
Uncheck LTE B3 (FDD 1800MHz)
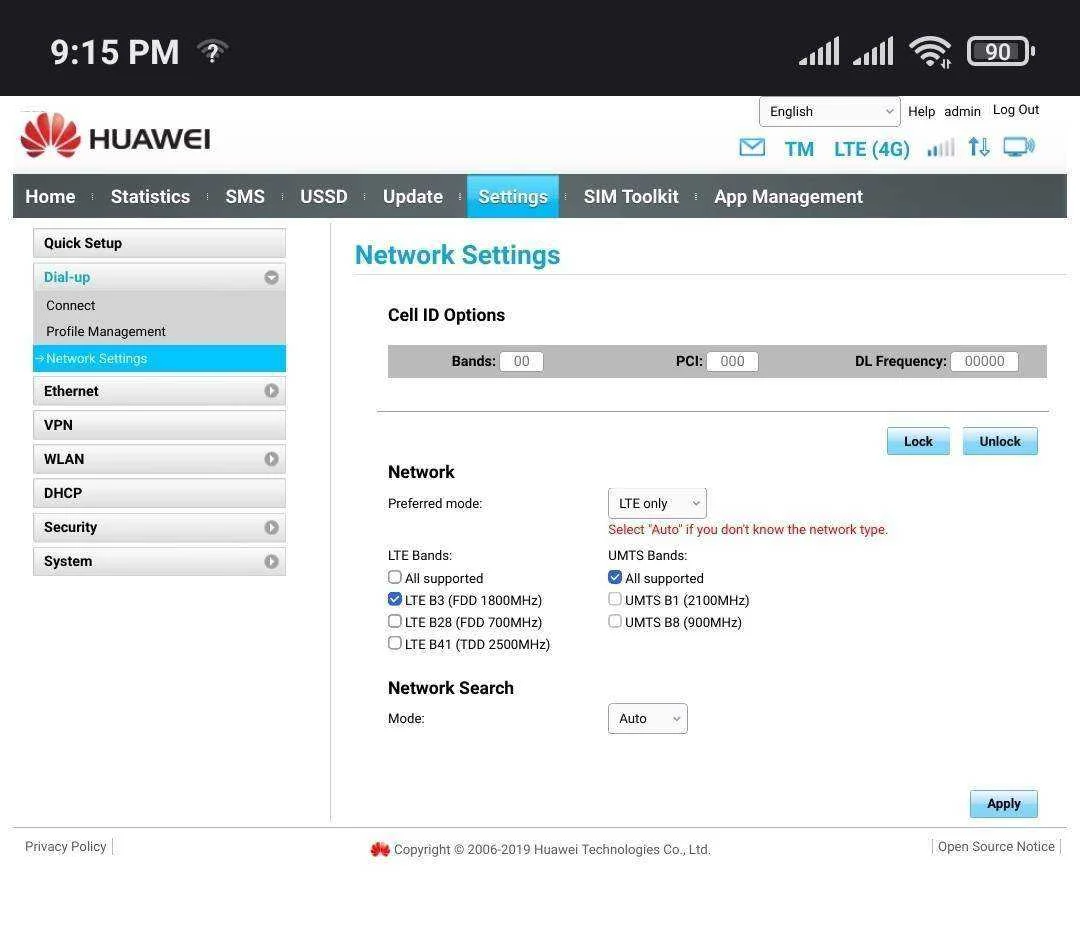tap(395, 599)
